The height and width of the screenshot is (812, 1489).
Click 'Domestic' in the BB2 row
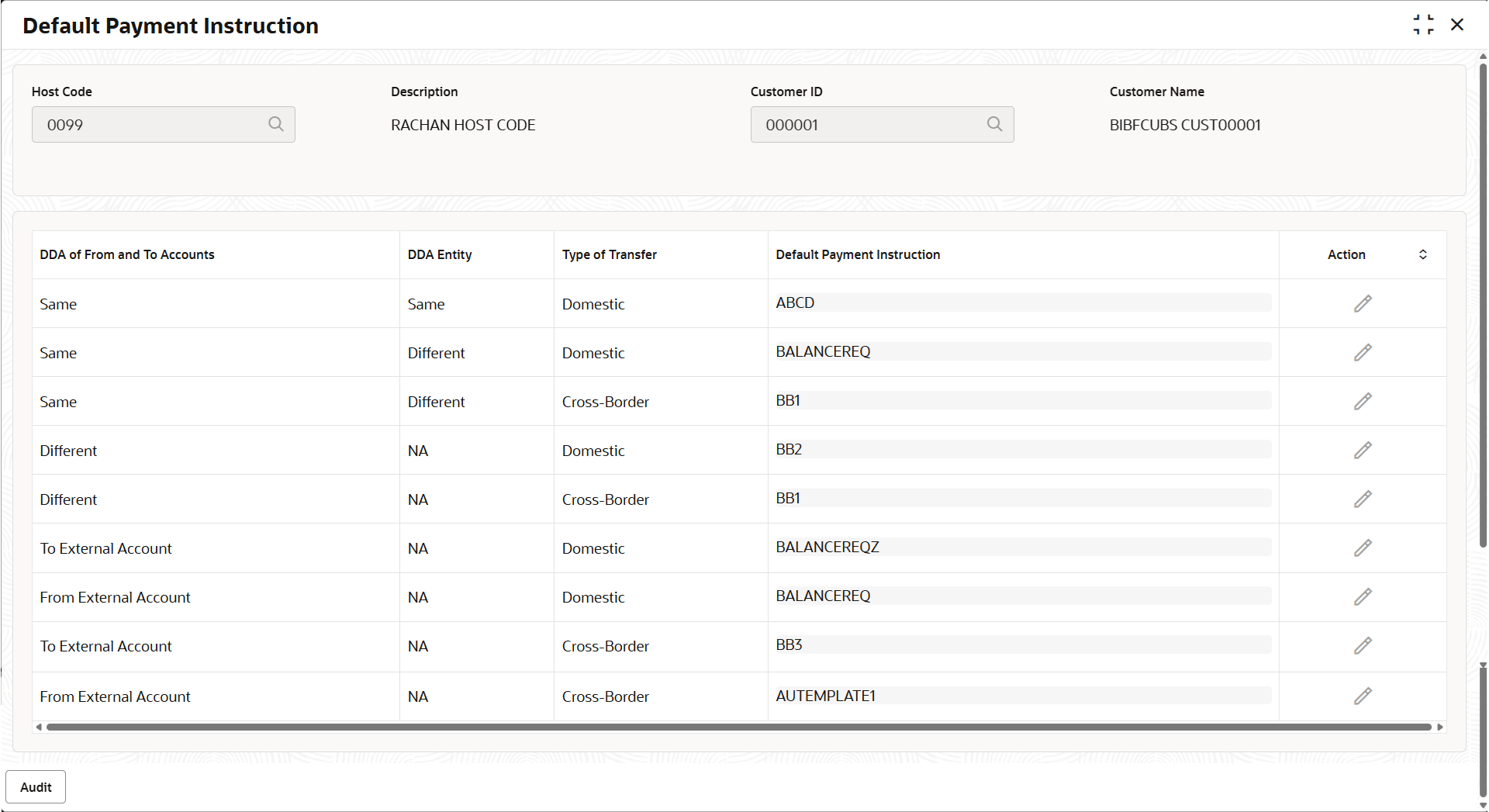pyautogui.click(x=593, y=451)
